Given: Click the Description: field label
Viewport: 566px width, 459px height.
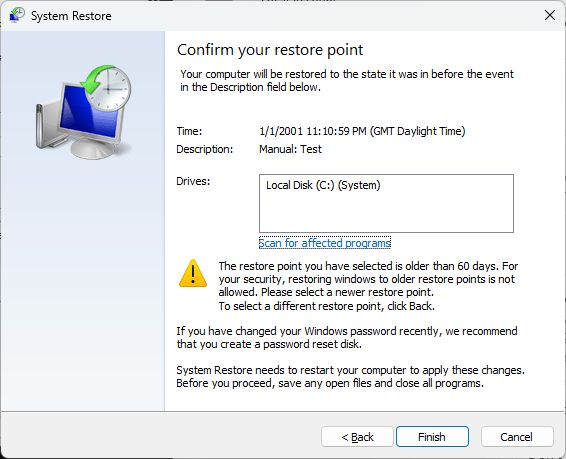Looking at the screenshot, I should 205,149.
